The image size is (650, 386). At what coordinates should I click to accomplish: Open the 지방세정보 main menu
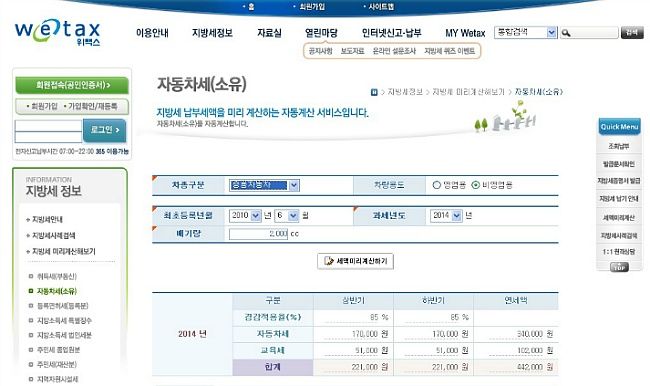click(x=212, y=33)
